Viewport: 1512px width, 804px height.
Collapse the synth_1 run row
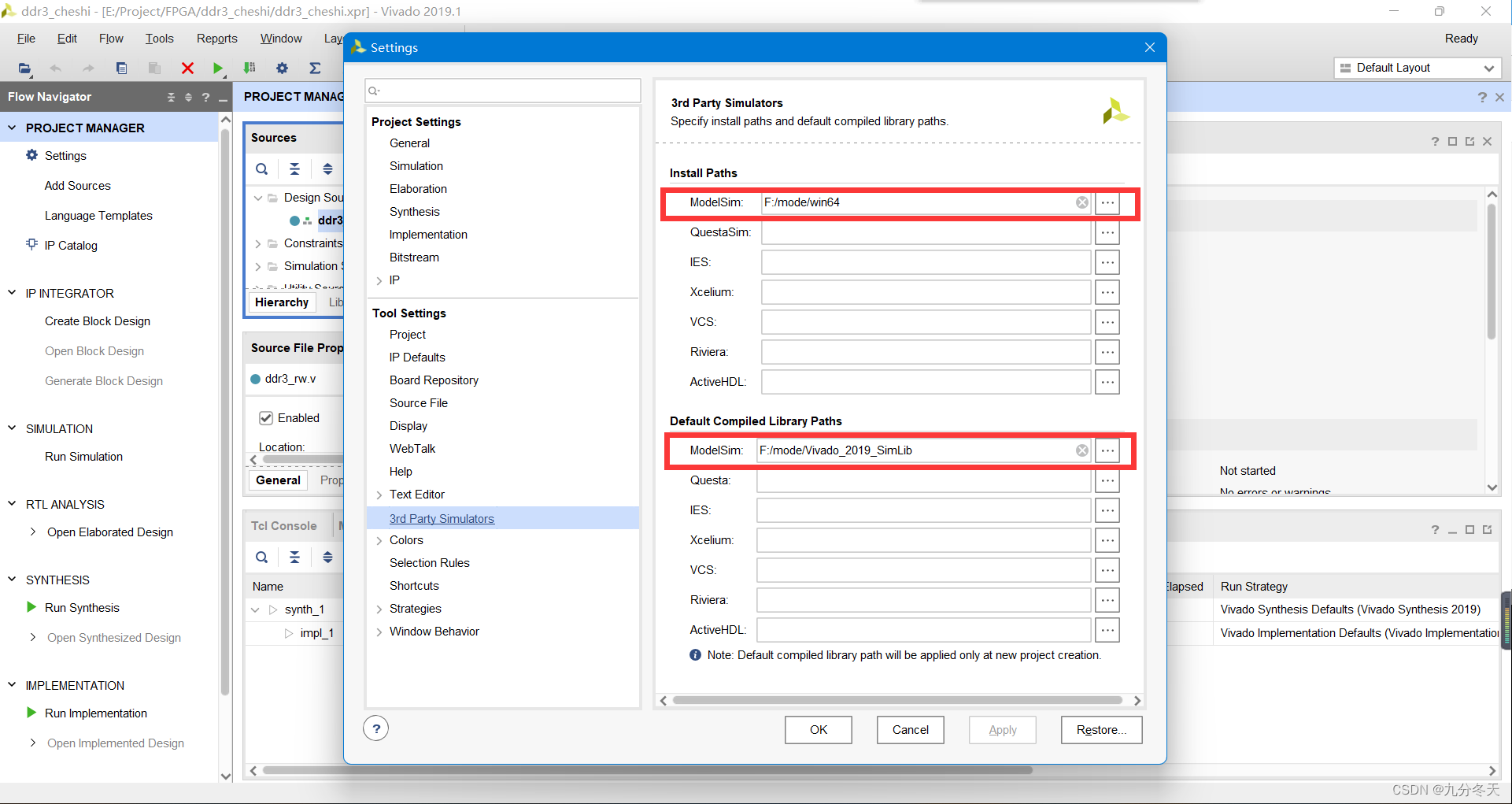click(x=255, y=609)
